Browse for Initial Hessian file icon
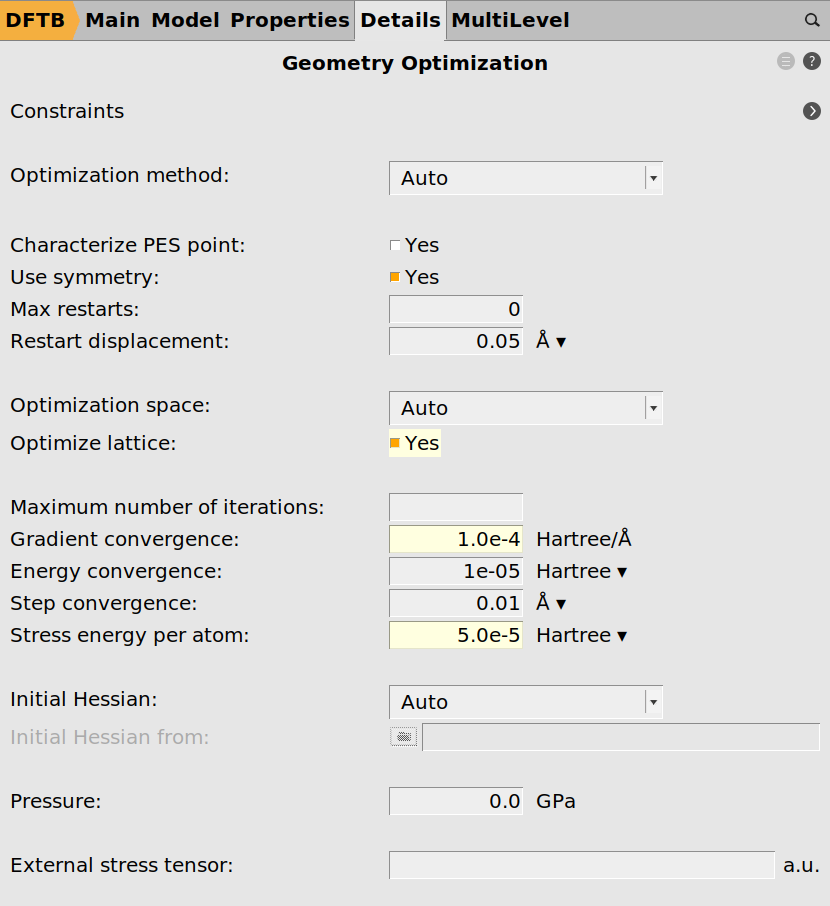This screenshot has width=830, height=906. [x=403, y=737]
